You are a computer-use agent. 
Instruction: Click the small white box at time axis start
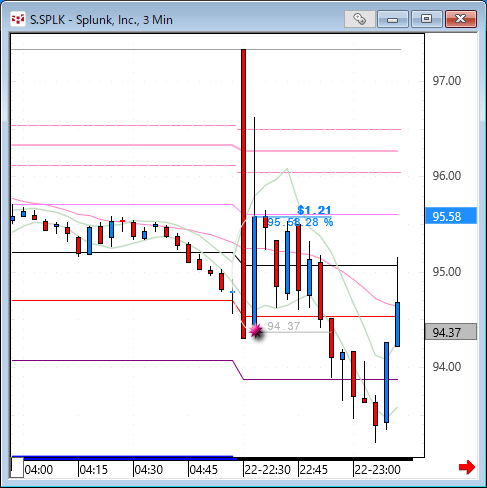tap(17, 467)
